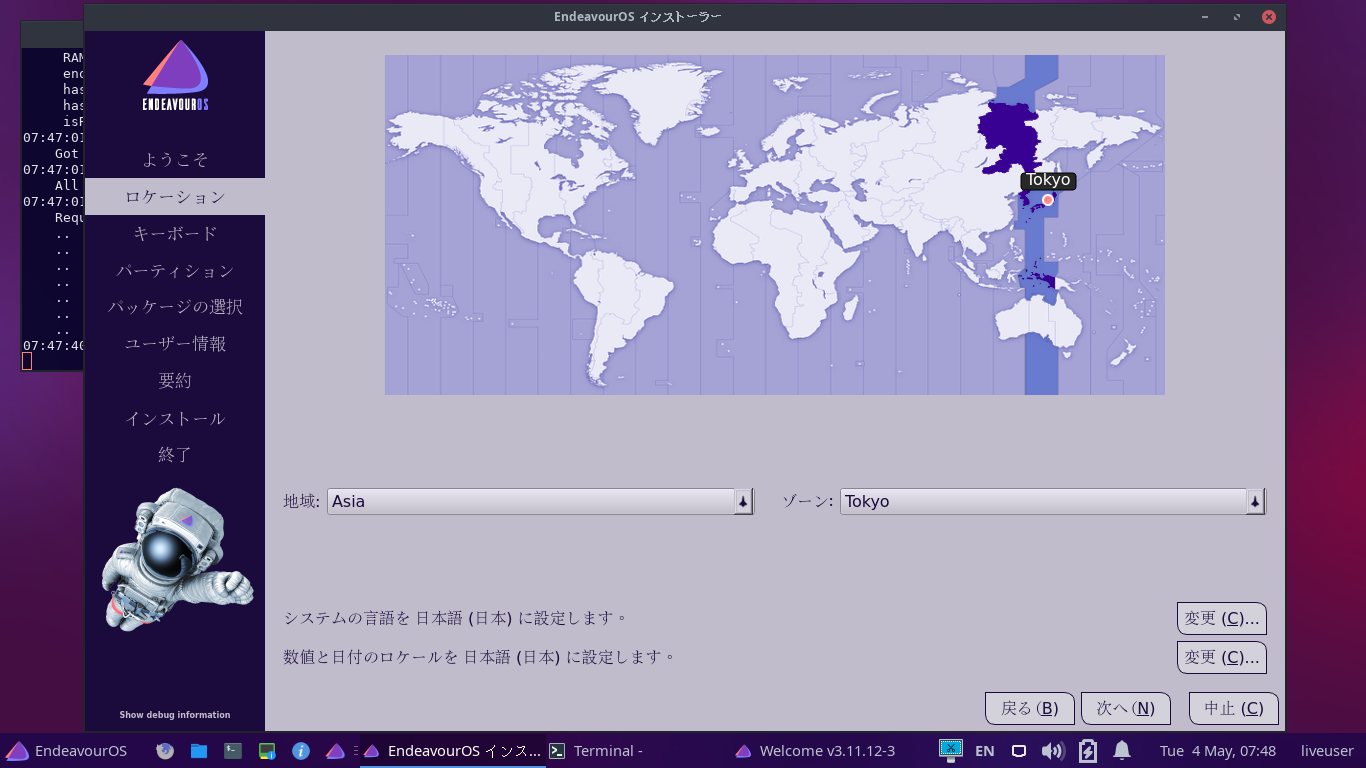Go back with the 戻る (B) button
Viewport: 1366px width, 768px height.
[x=1030, y=709]
